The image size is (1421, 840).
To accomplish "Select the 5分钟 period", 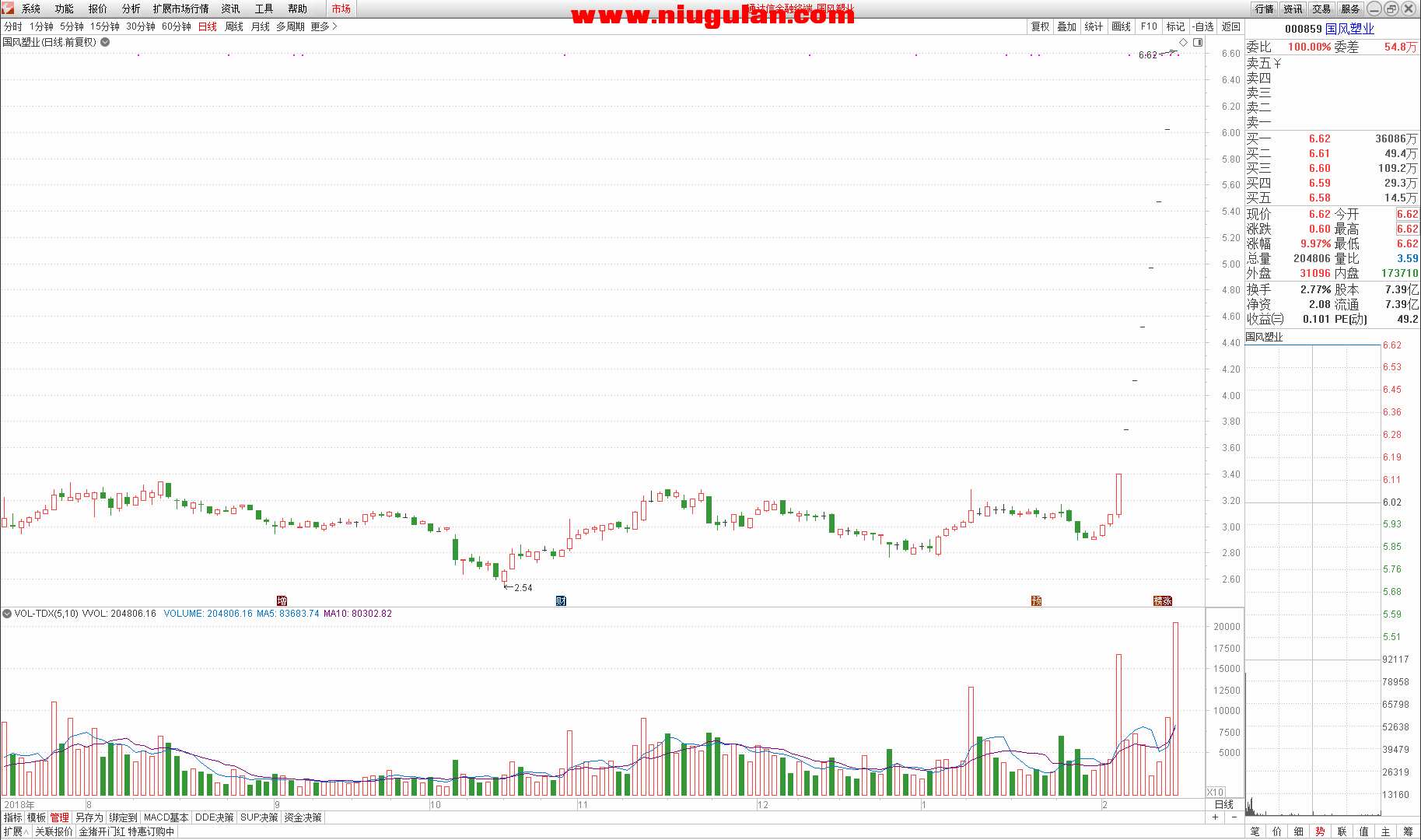I will [72, 26].
